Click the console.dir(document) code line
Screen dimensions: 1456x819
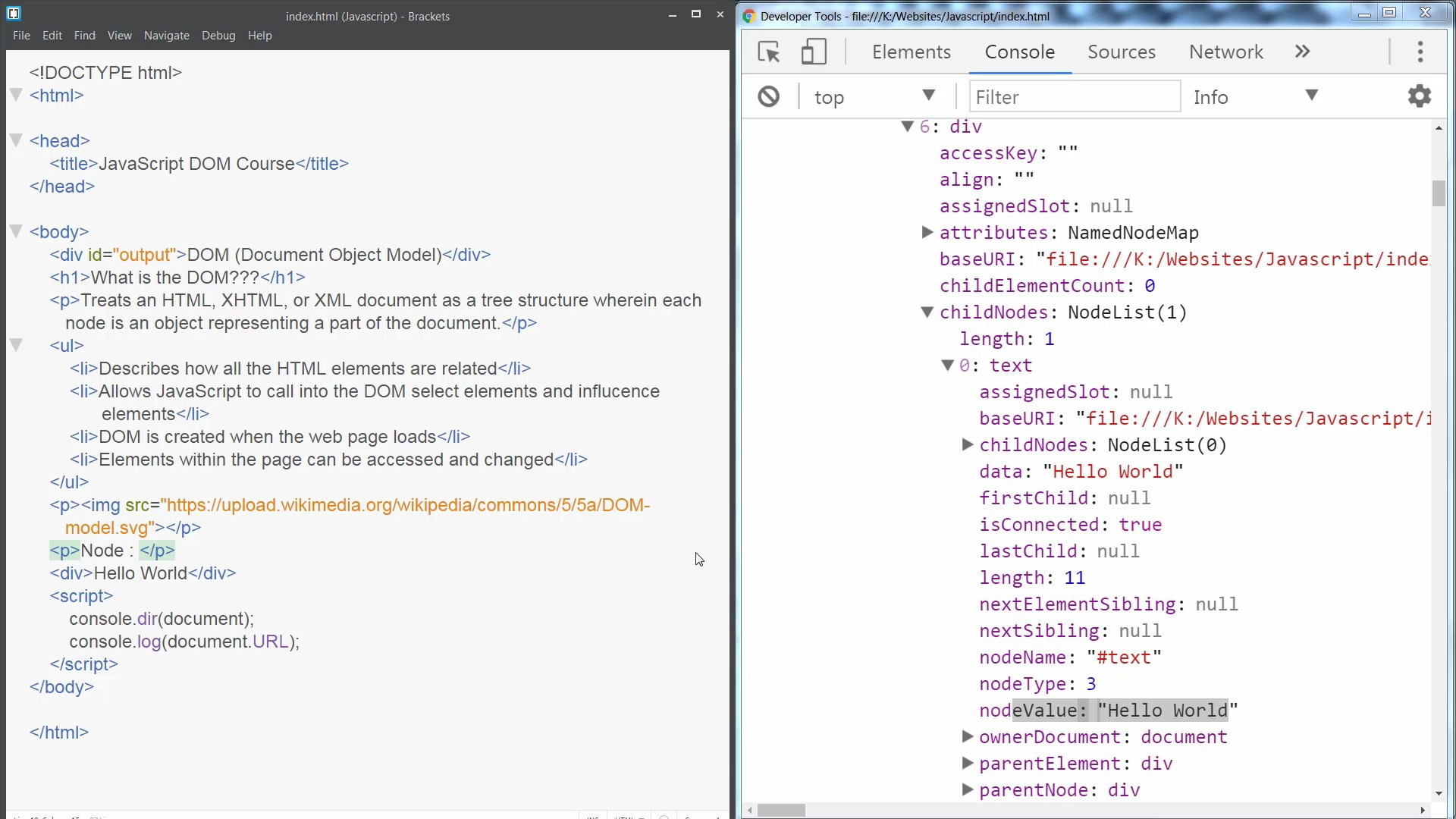coord(162,619)
